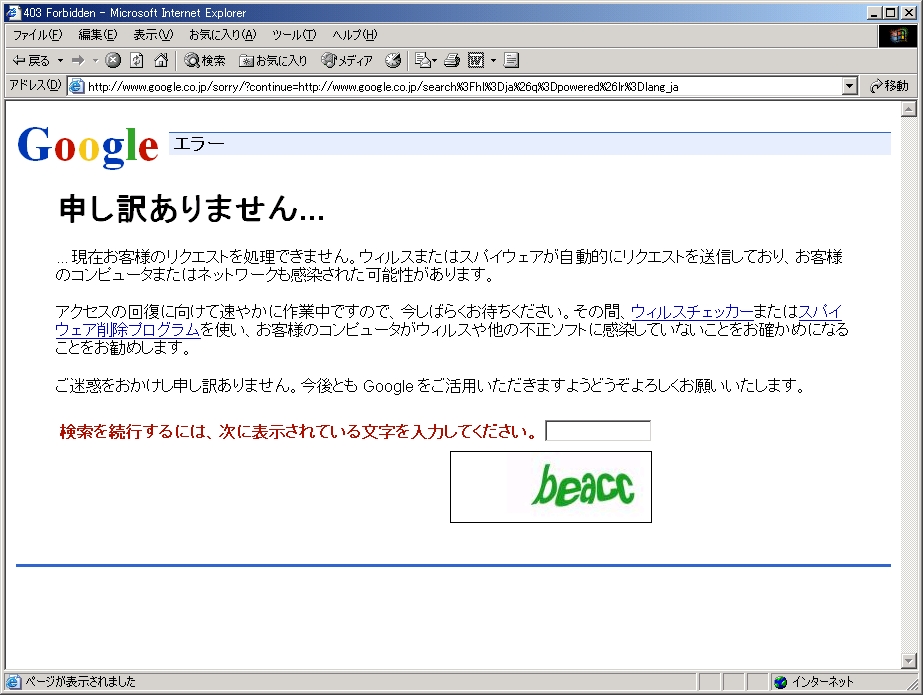The height and width of the screenshot is (695, 923).
Task: Click the page icon in address bar
Action: point(77,87)
